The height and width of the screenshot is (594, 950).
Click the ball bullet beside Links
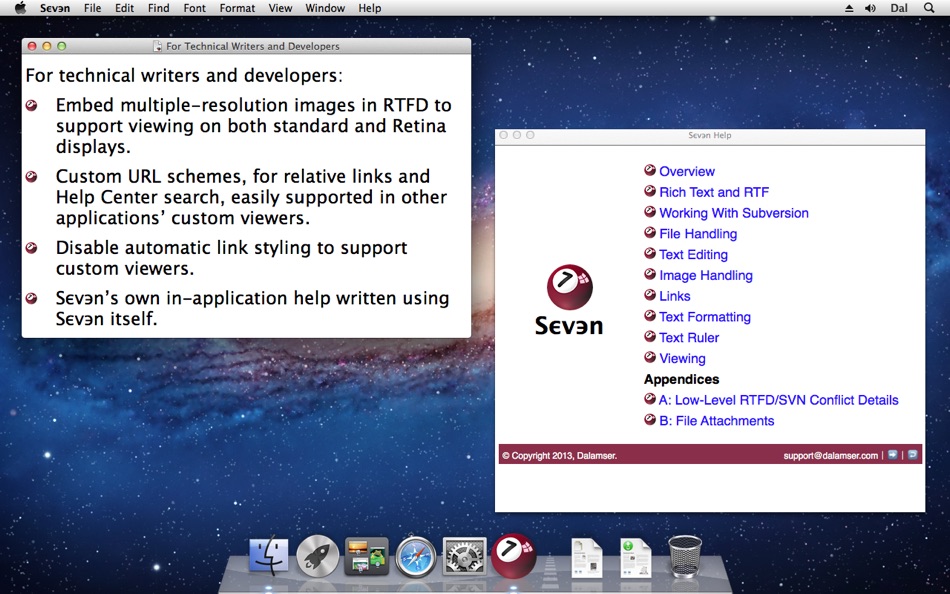point(650,295)
